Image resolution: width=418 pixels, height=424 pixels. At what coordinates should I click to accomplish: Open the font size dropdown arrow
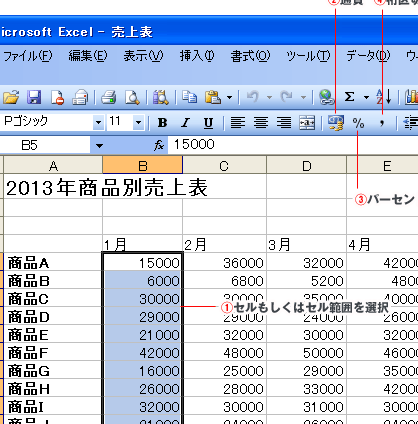tap(138, 122)
